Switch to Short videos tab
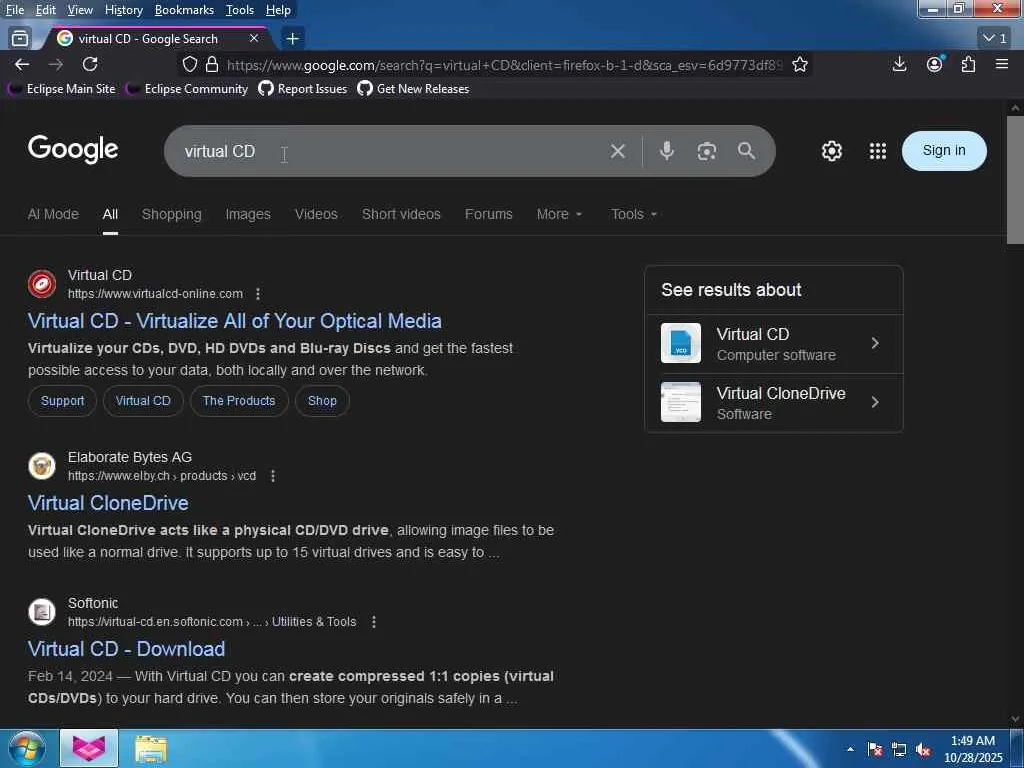 click(x=401, y=214)
